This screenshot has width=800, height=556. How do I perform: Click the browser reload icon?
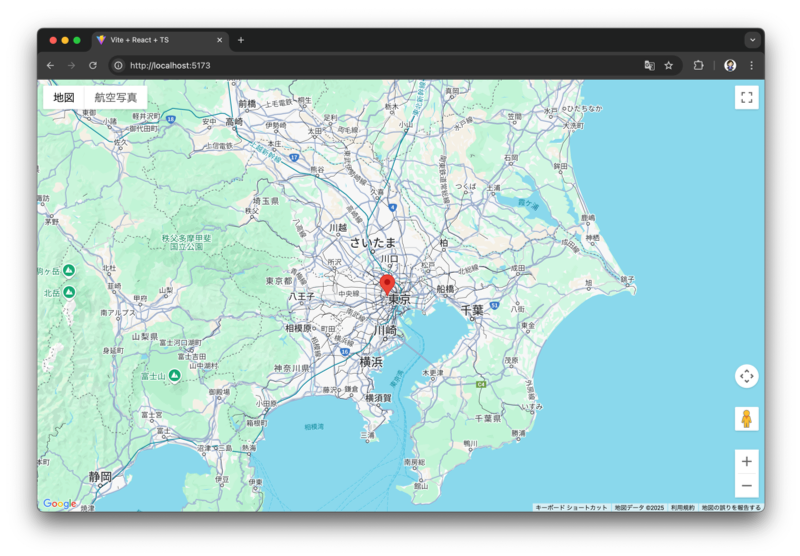point(93,65)
